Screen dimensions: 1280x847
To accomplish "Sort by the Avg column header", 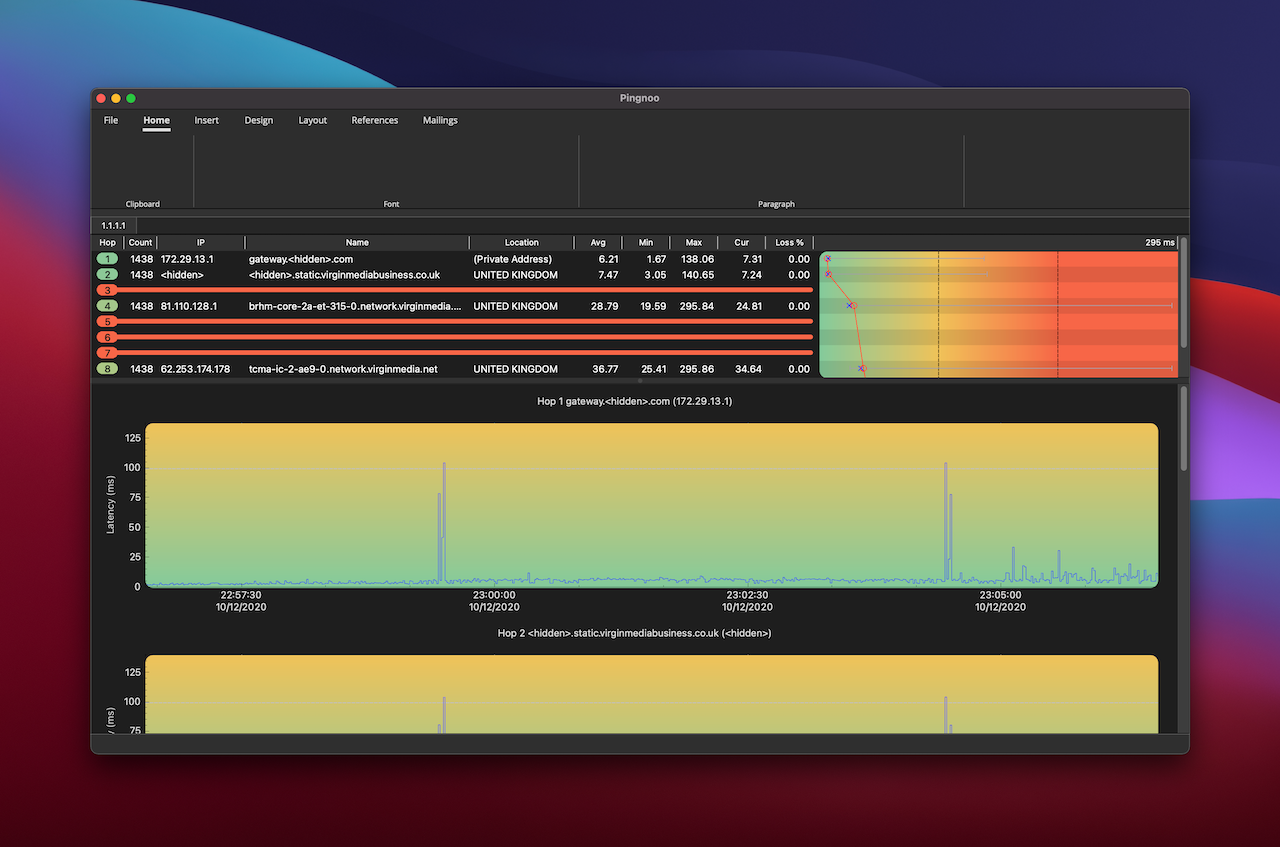I will click(598, 243).
